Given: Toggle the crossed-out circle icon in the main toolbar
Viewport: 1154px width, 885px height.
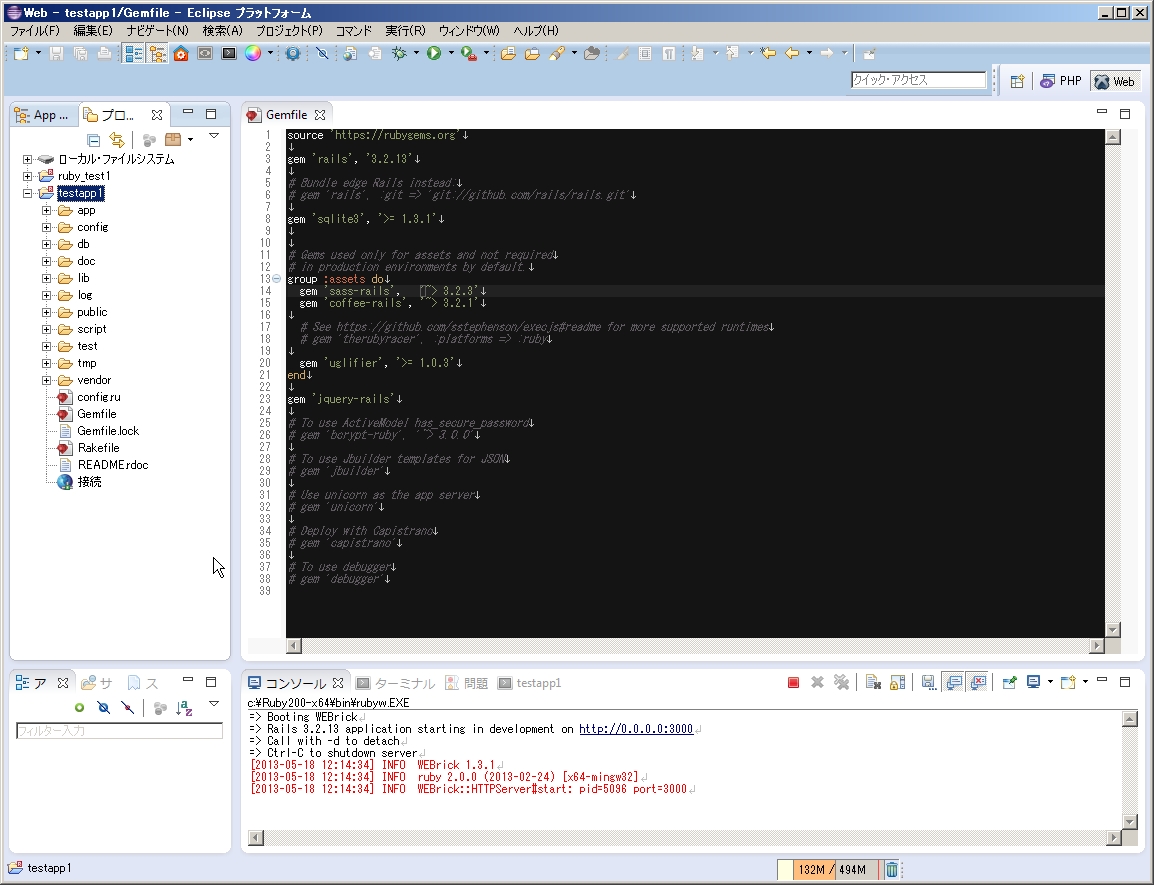Looking at the screenshot, I should [322, 53].
